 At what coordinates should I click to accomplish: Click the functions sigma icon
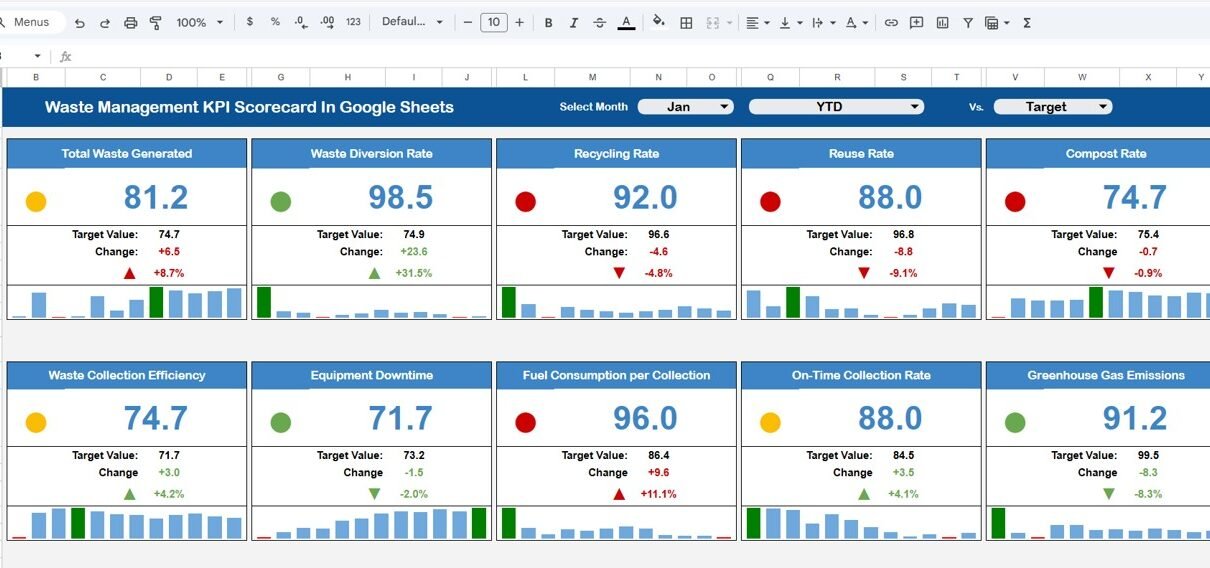1027,22
